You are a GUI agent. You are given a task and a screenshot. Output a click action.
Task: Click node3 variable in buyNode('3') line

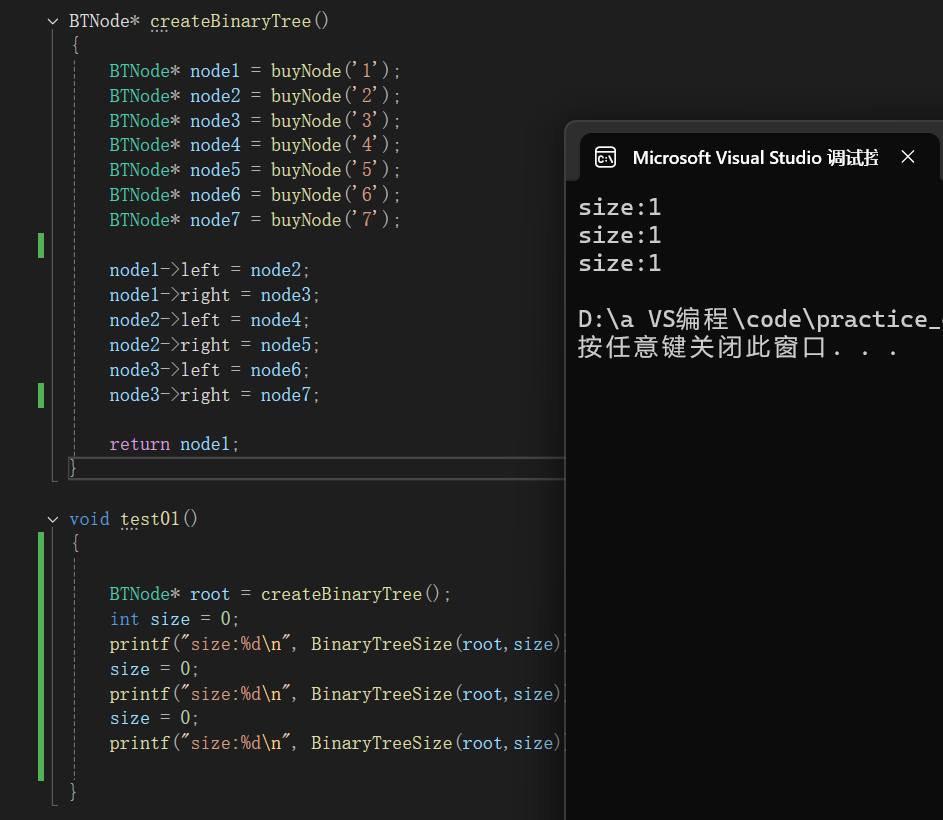[x=215, y=121]
